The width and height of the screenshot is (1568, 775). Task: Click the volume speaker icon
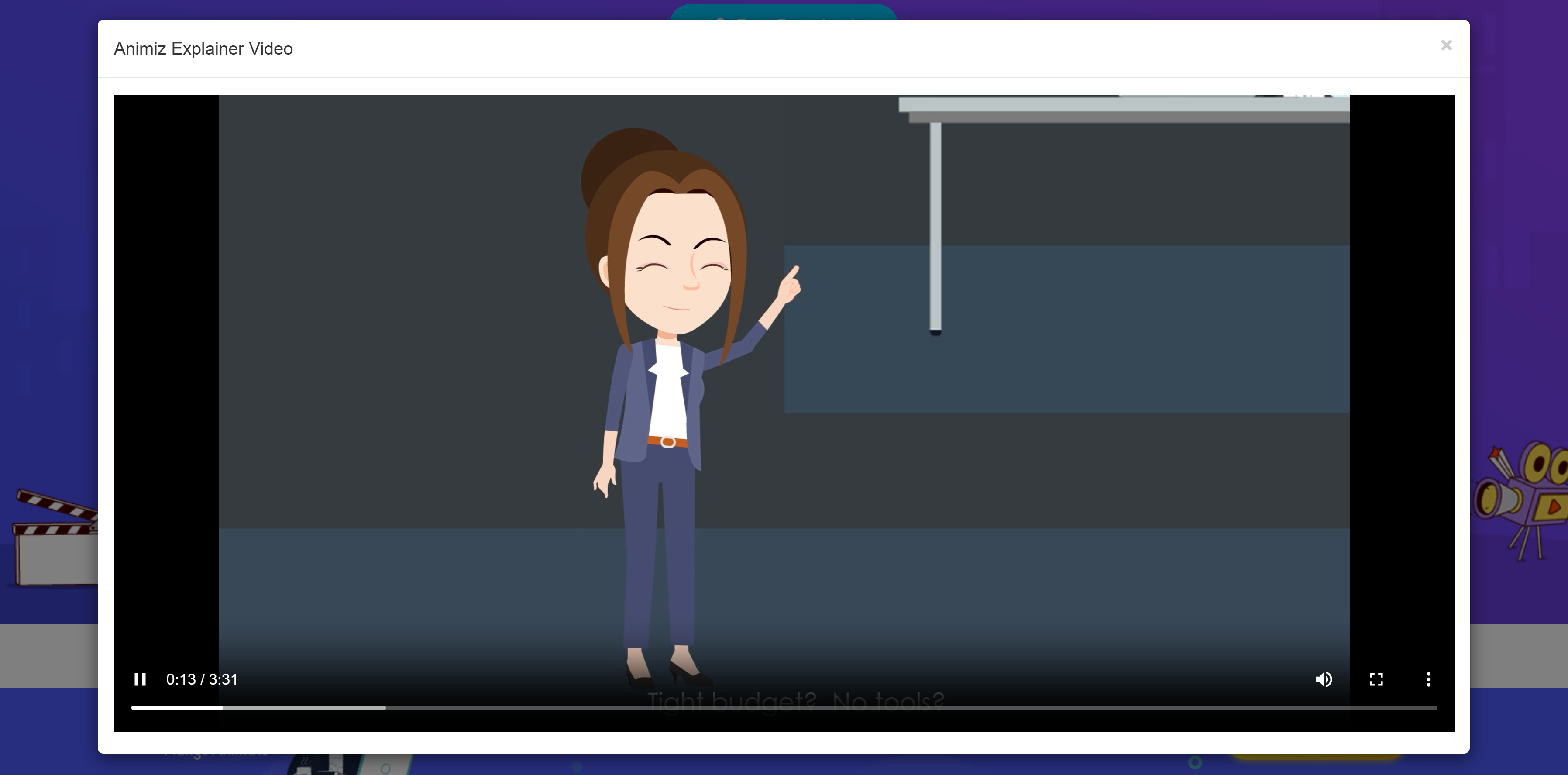point(1324,679)
